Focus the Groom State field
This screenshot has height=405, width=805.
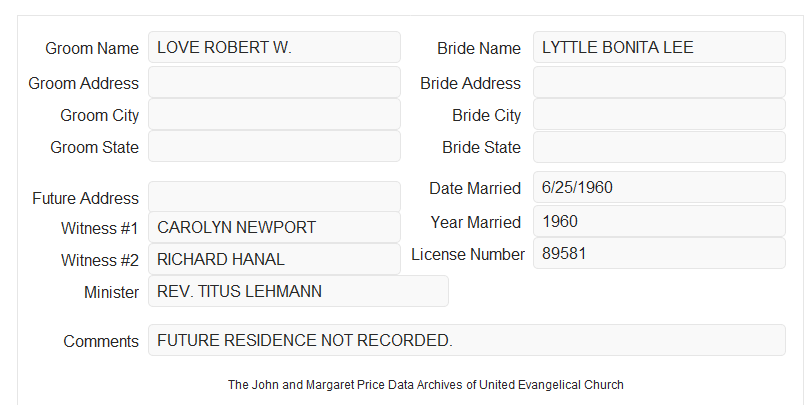click(x=274, y=146)
